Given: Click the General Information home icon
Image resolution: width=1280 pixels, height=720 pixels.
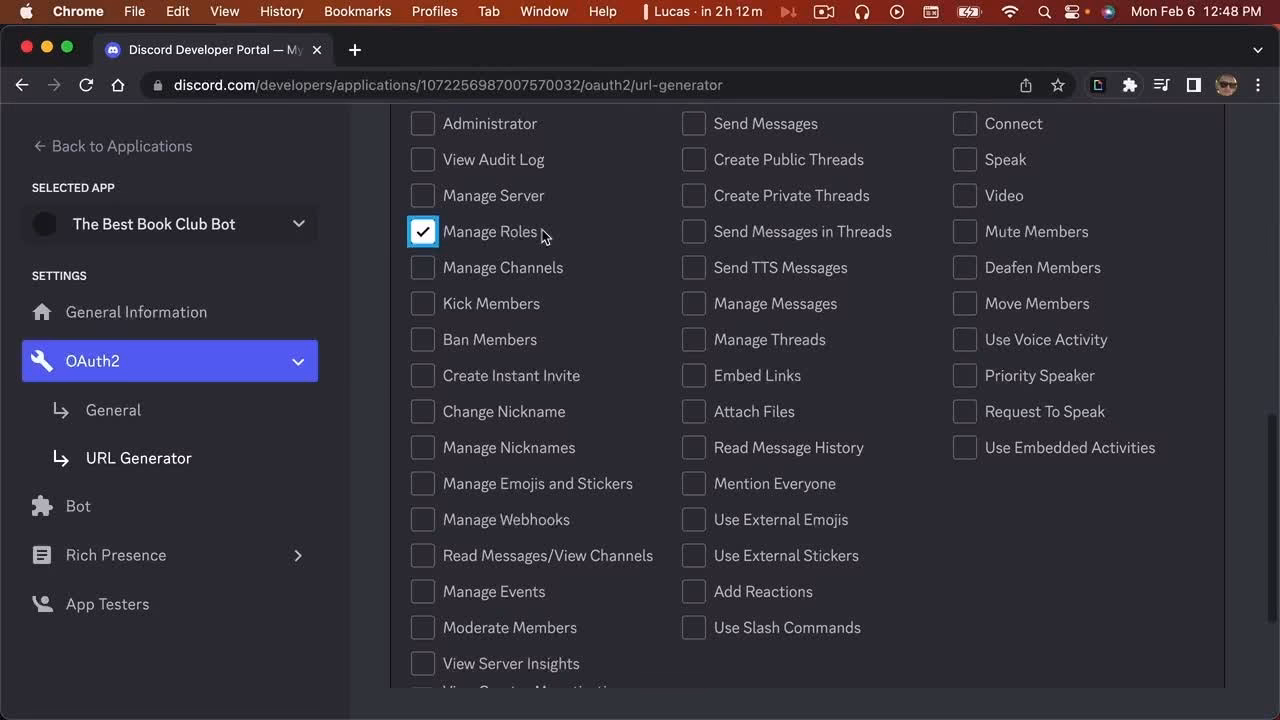Looking at the screenshot, I should [x=42, y=312].
